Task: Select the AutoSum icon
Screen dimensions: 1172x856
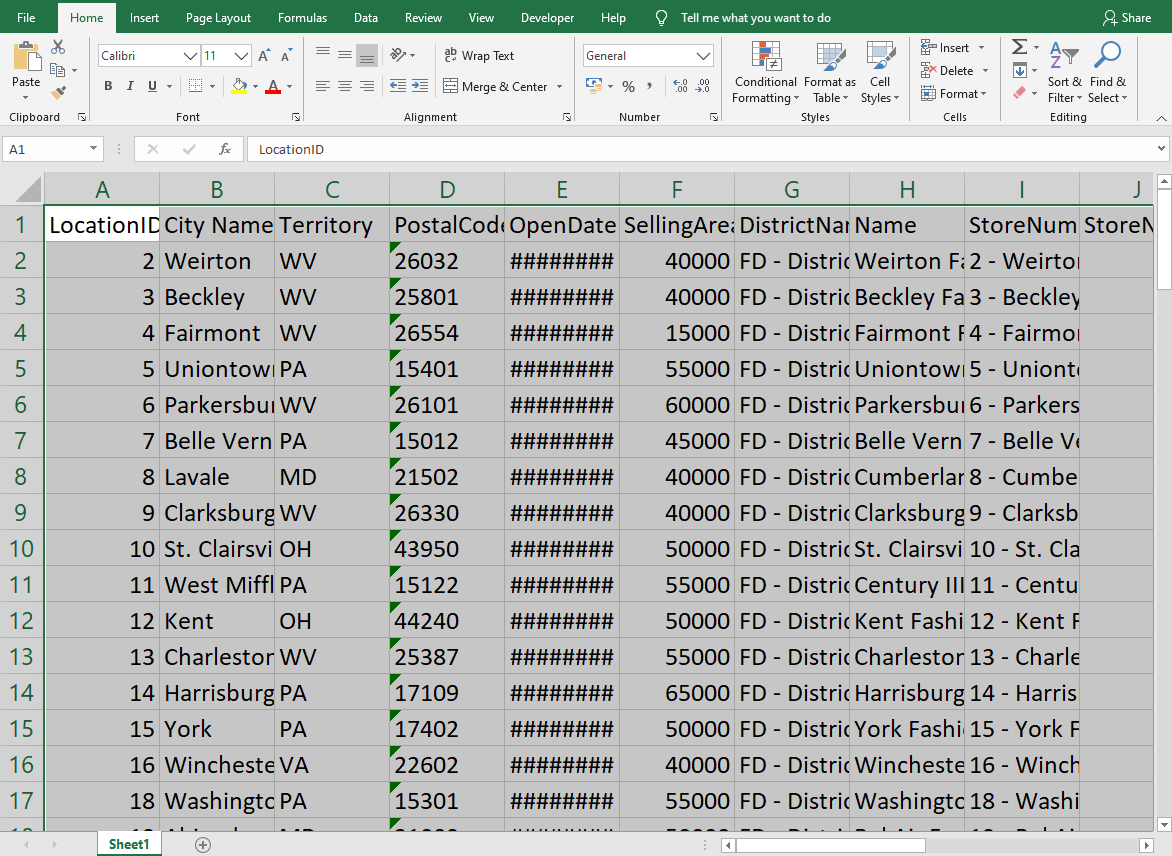Action: [x=1018, y=45]
